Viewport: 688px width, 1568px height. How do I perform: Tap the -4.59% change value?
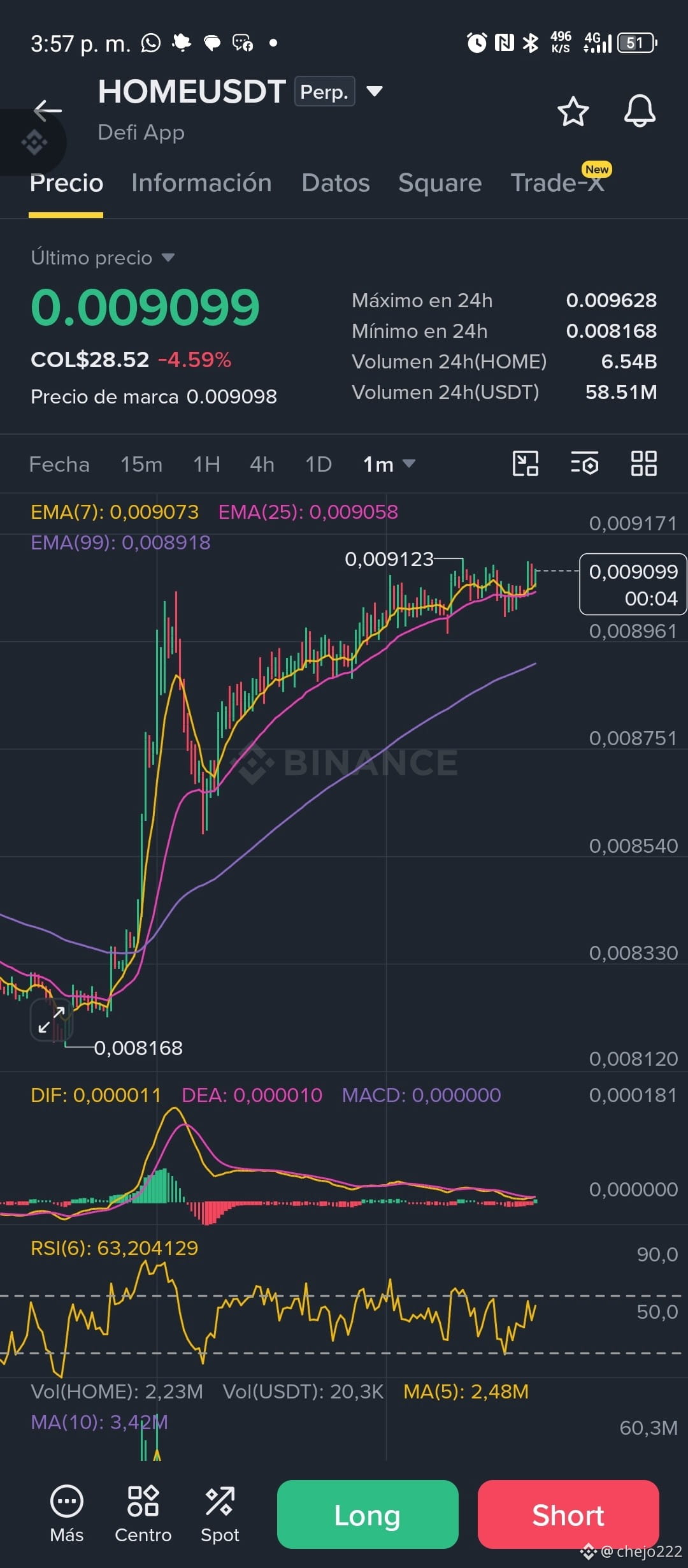pos(194,359)
